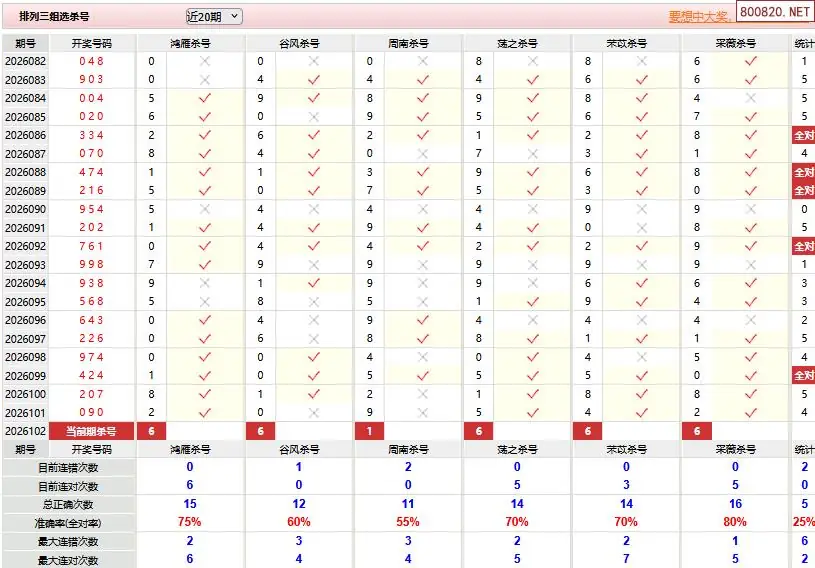Click the top 开奖号码 column header

pyautogui.click(x=91, y=43)
